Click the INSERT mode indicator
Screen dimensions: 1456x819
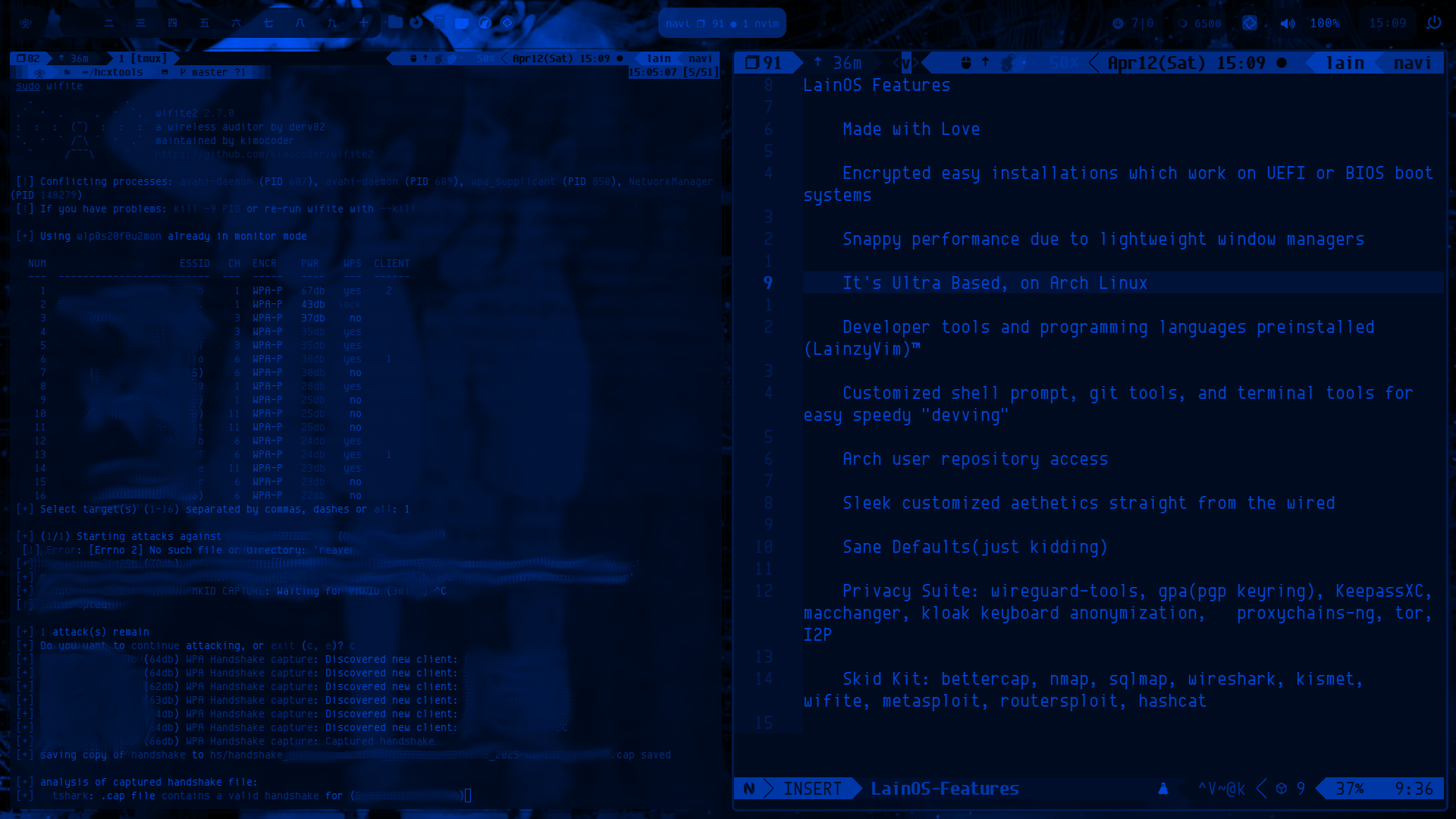point(812,789)
